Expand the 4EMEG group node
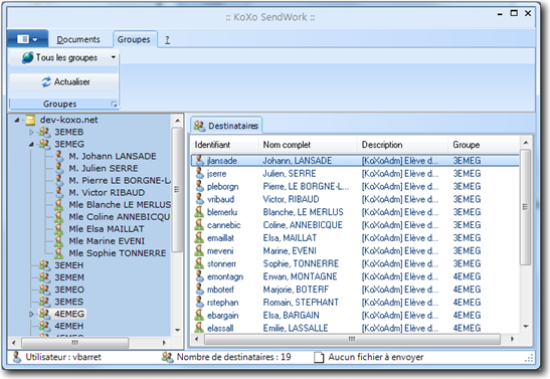 click(31, 314)
